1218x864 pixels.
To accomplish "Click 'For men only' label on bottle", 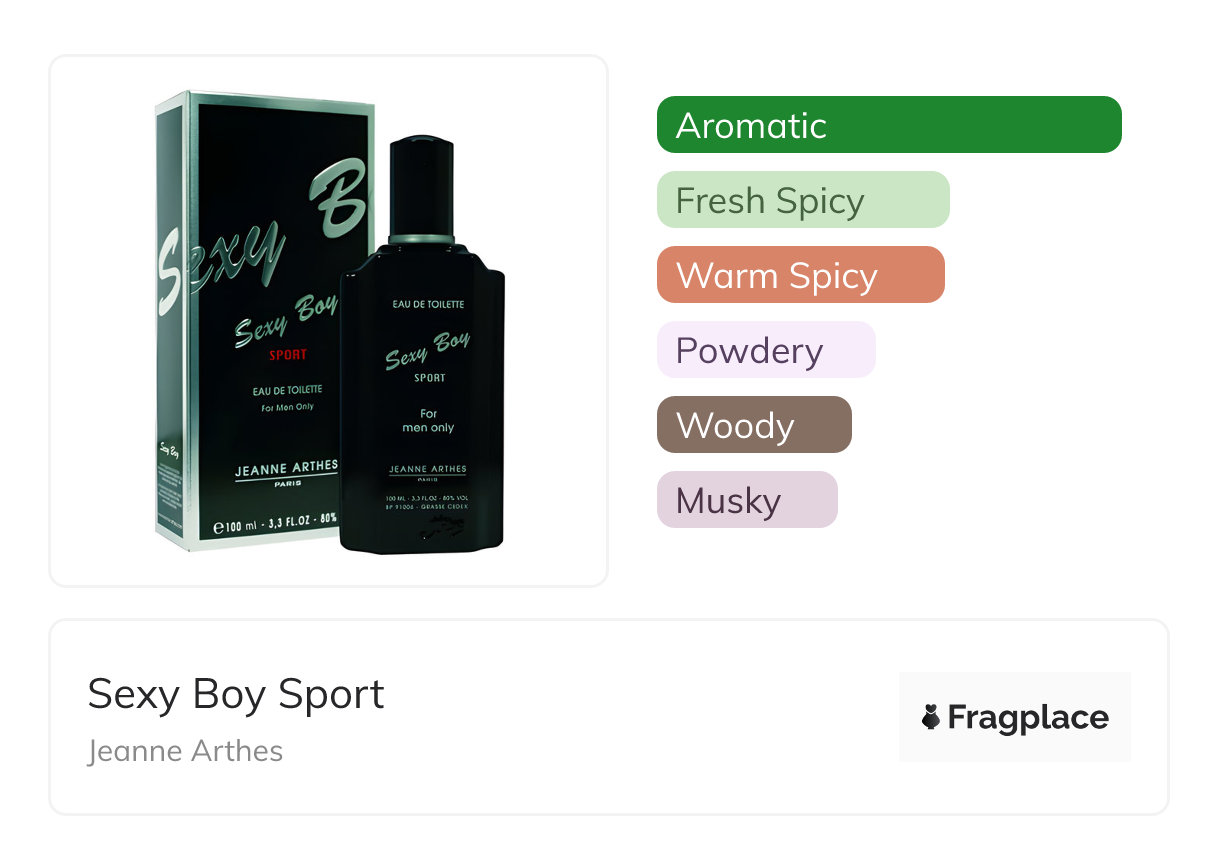I will point(428,421).
